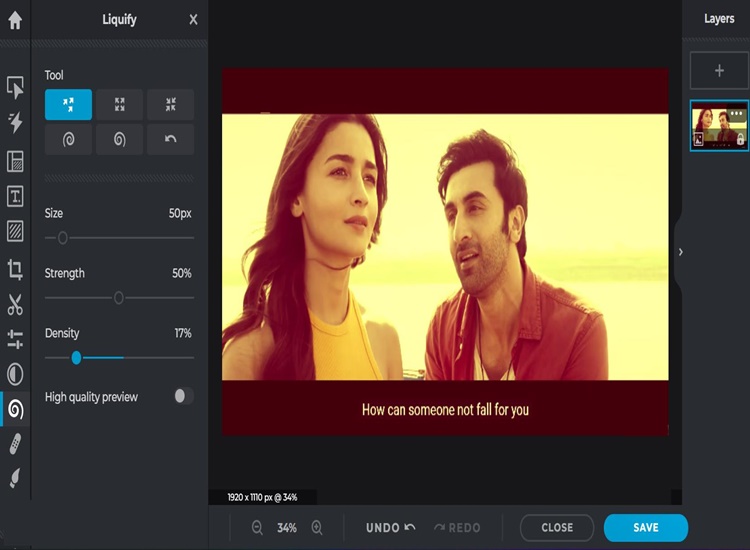Viewport: 750px width, 550px height.
Task: Open the Effect half-circle tool
Action: [15, 374]
